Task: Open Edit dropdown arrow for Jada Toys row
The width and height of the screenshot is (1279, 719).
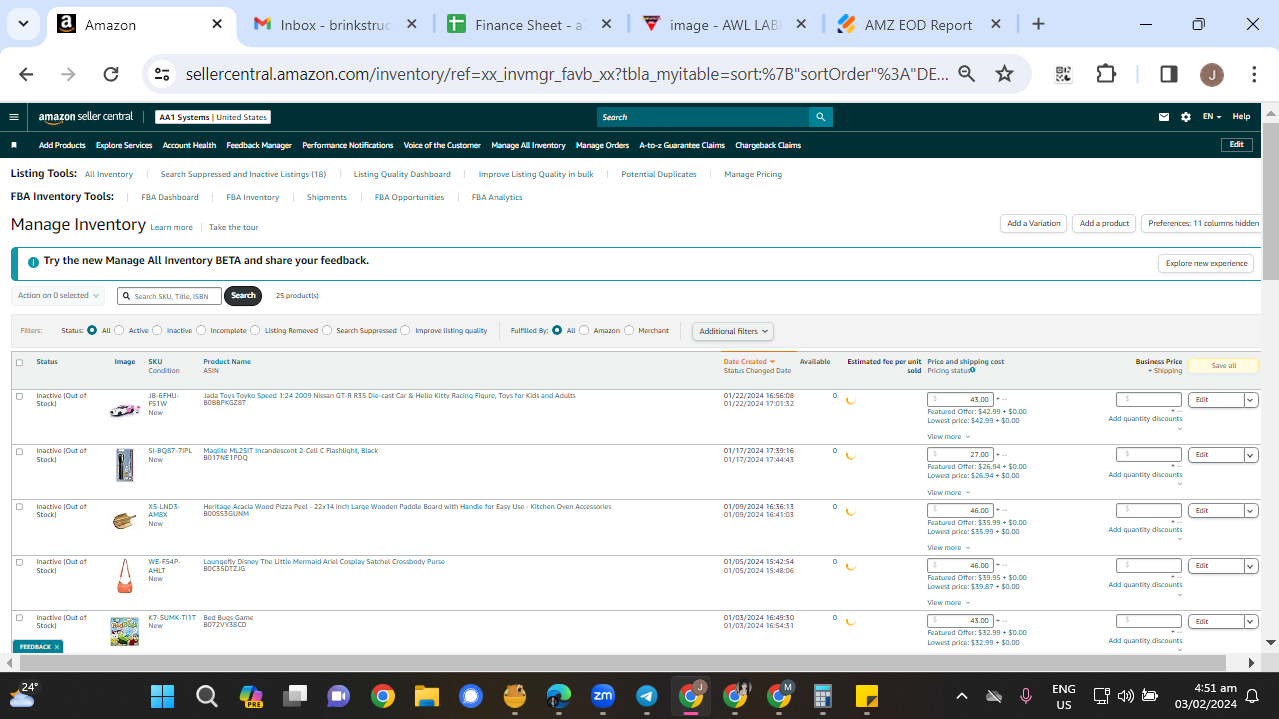Action: tap(1250, 399)
